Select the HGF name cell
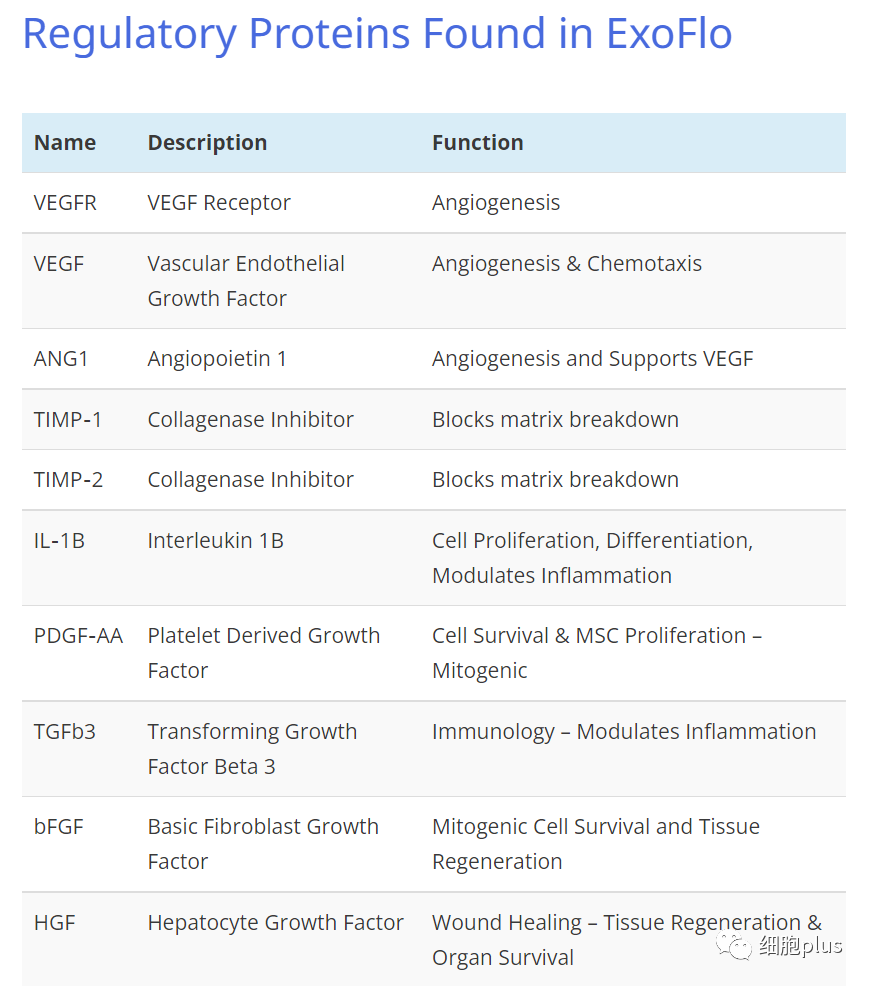Screen dimensions: 871x986 [55, 923]
